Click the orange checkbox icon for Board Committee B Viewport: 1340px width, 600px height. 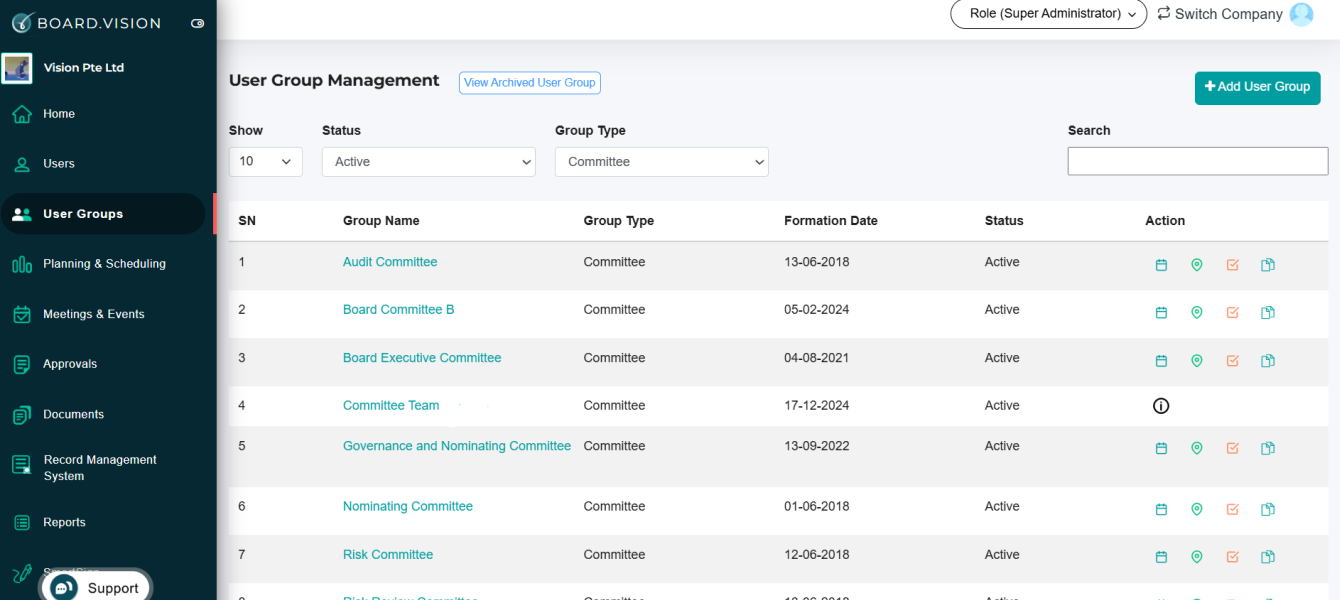[x=1232, y=313]
